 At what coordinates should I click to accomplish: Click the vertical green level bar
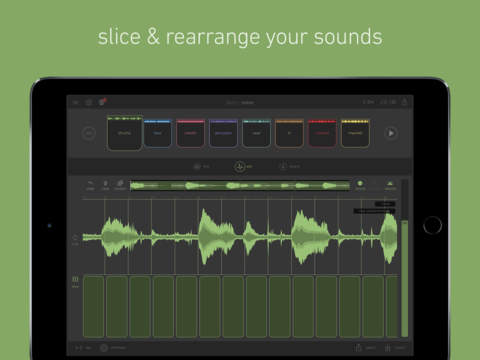405,278
